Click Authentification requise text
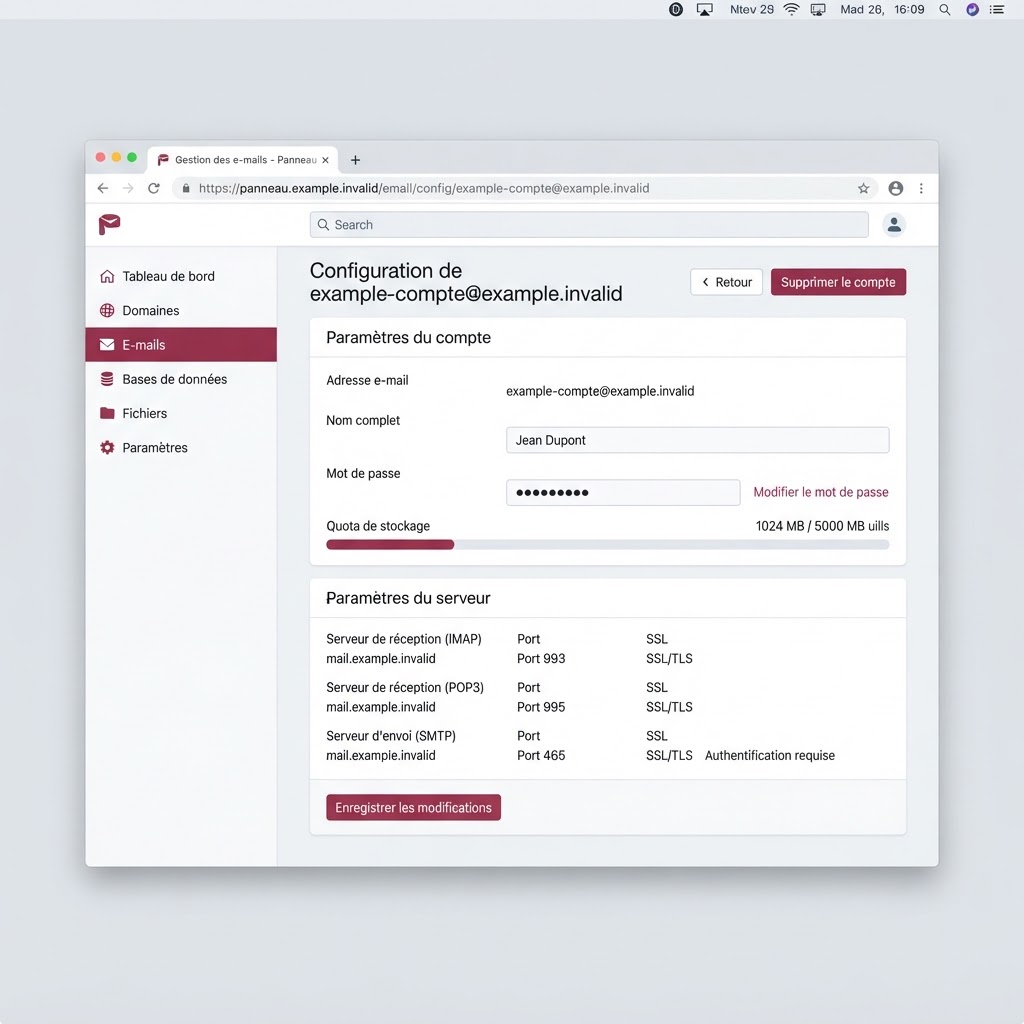1024x1024 pixels. [x=769, y=755]
